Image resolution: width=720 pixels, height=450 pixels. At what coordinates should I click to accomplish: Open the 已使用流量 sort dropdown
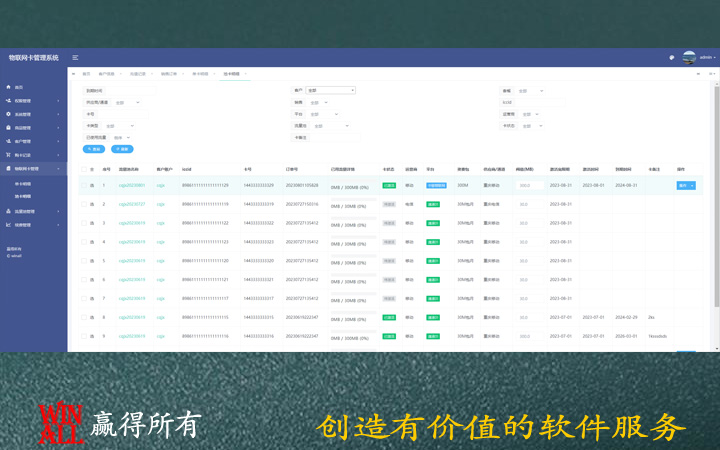122,137
